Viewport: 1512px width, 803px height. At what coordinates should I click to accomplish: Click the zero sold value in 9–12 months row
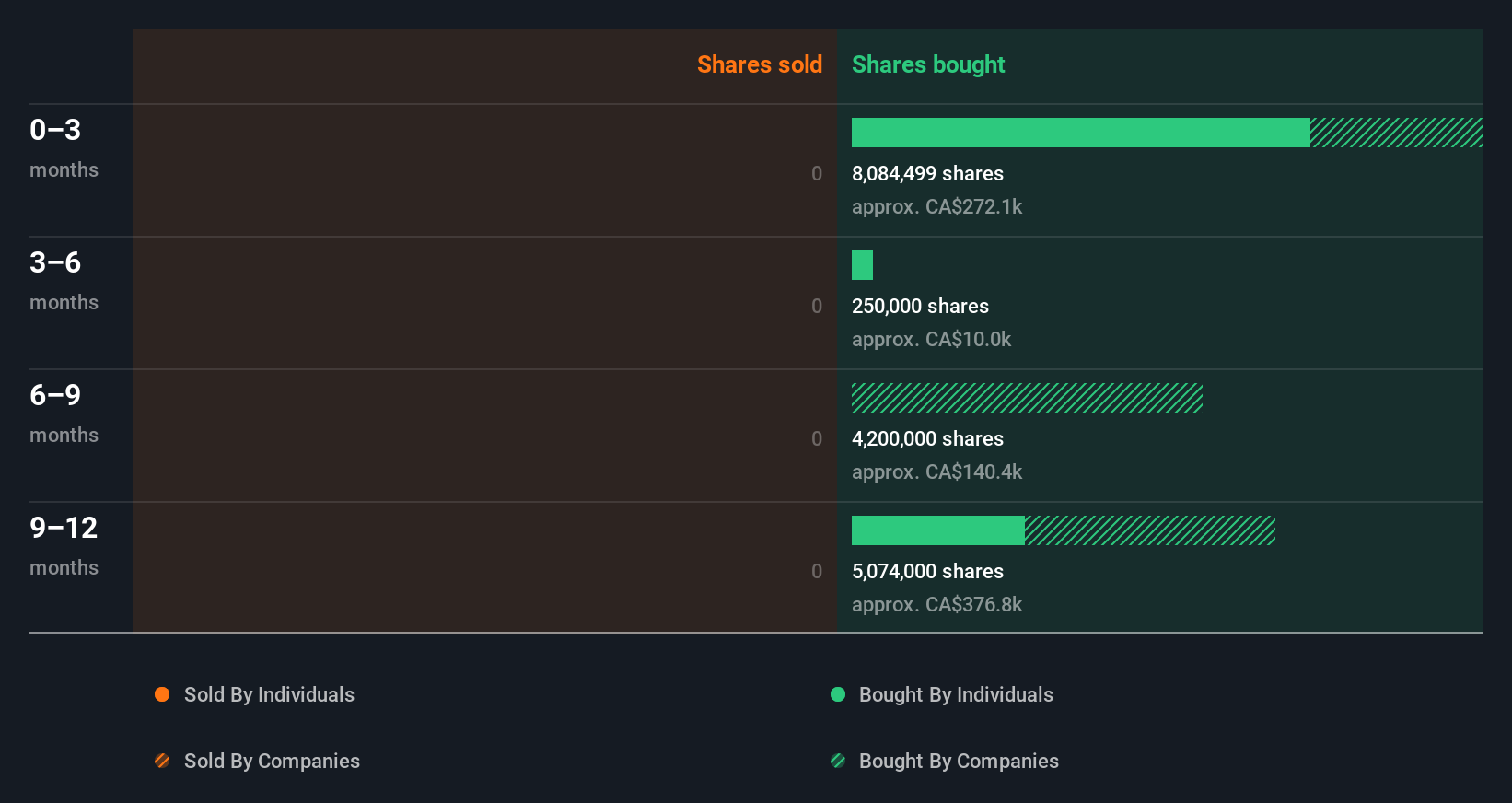pos(817,572)
